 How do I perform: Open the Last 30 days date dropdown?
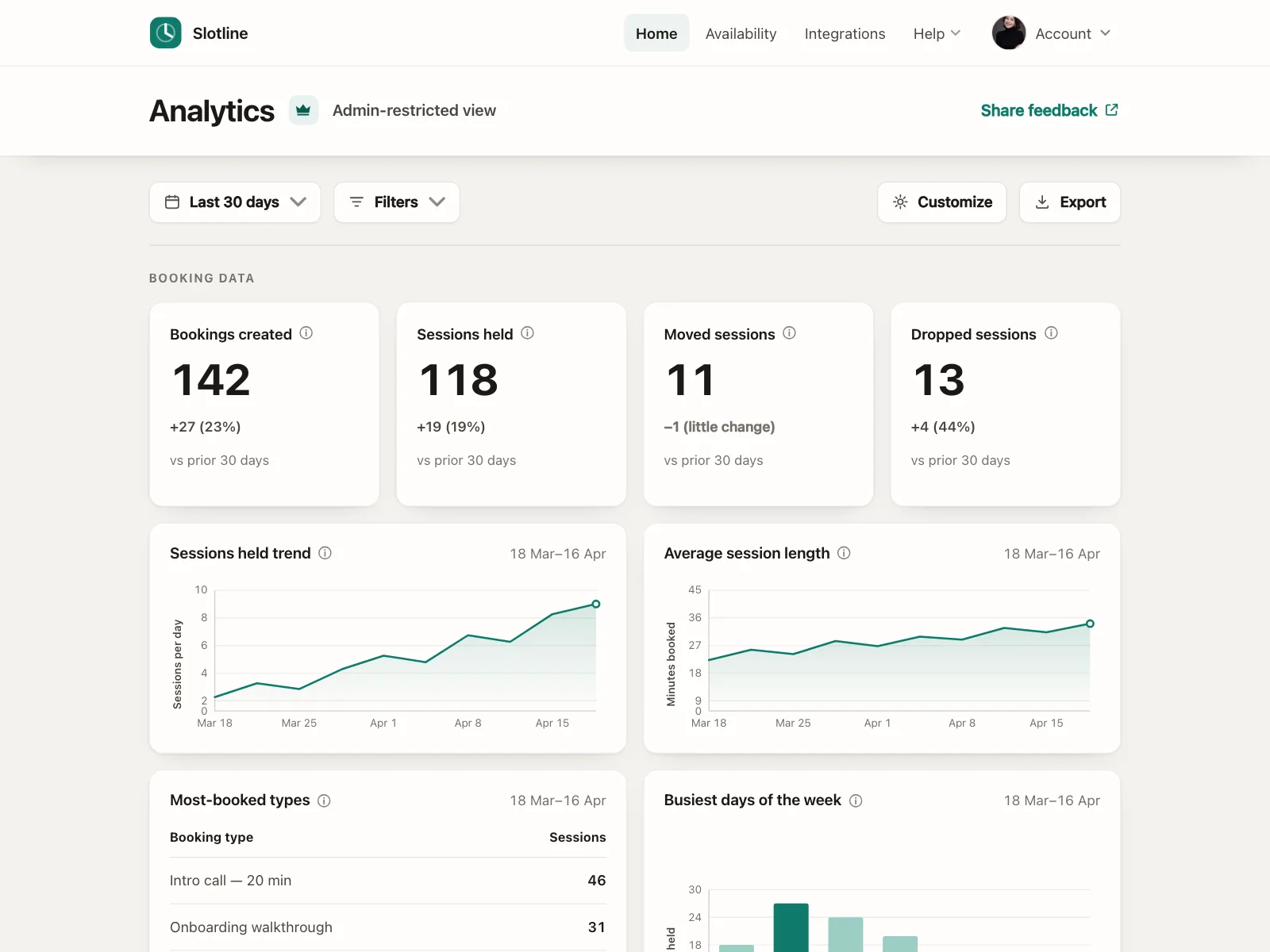tap(235, 202)
